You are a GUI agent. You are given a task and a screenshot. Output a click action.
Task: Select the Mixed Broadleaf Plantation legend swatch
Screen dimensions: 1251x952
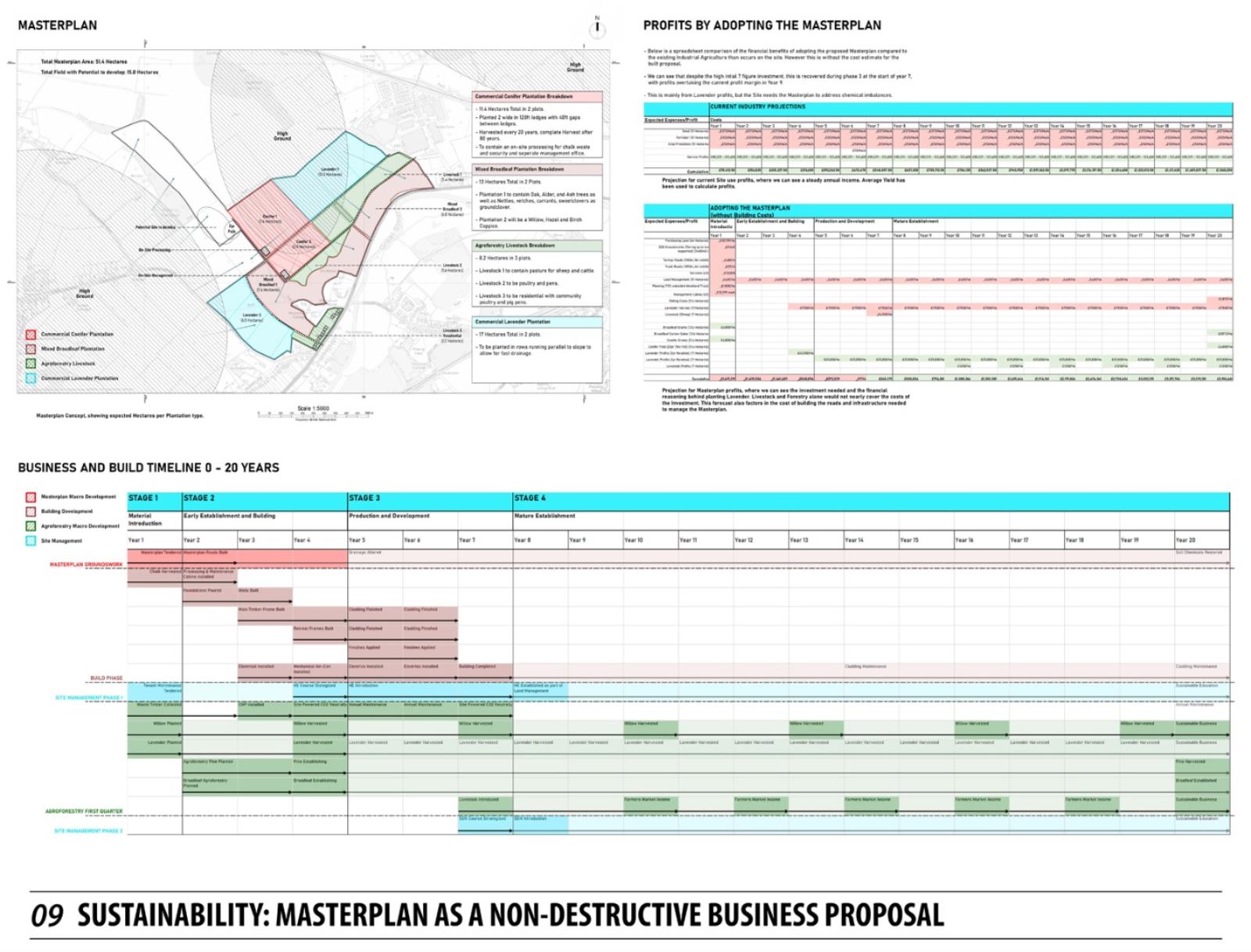[30, 349]
